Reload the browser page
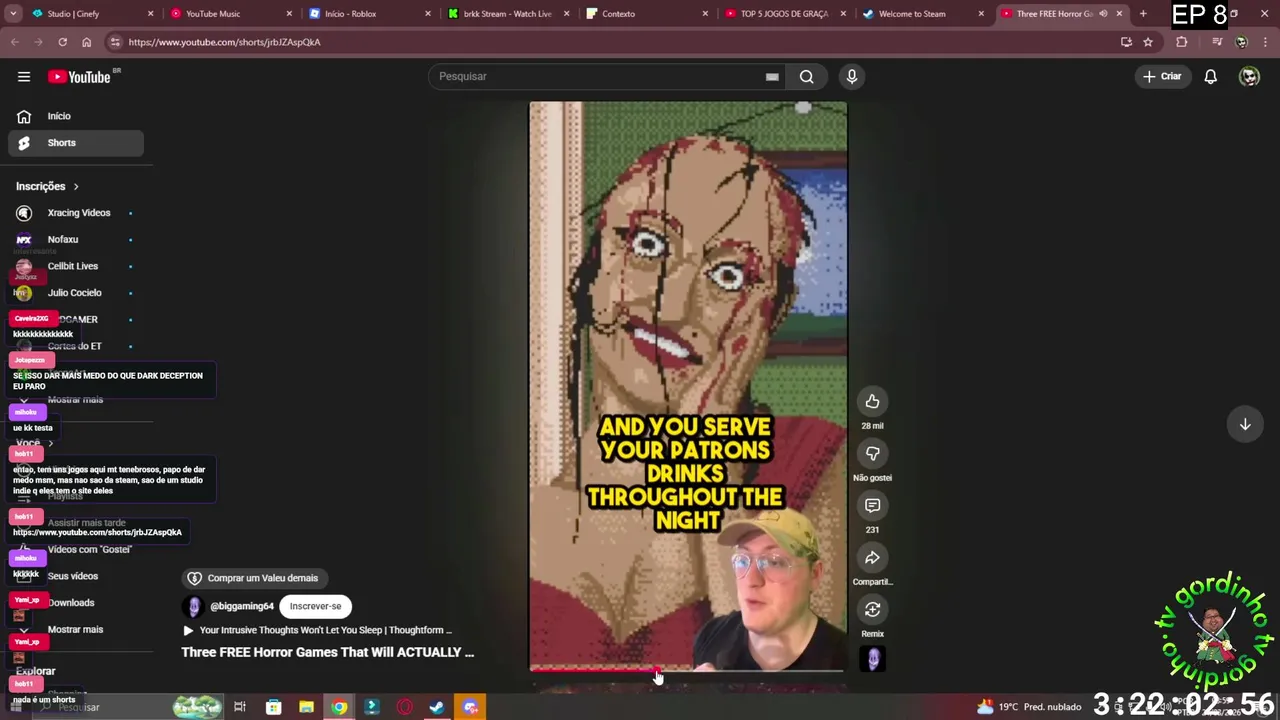Image resolution: width=1280 pixels, height=720 pixels. click(x=62, y=42)
